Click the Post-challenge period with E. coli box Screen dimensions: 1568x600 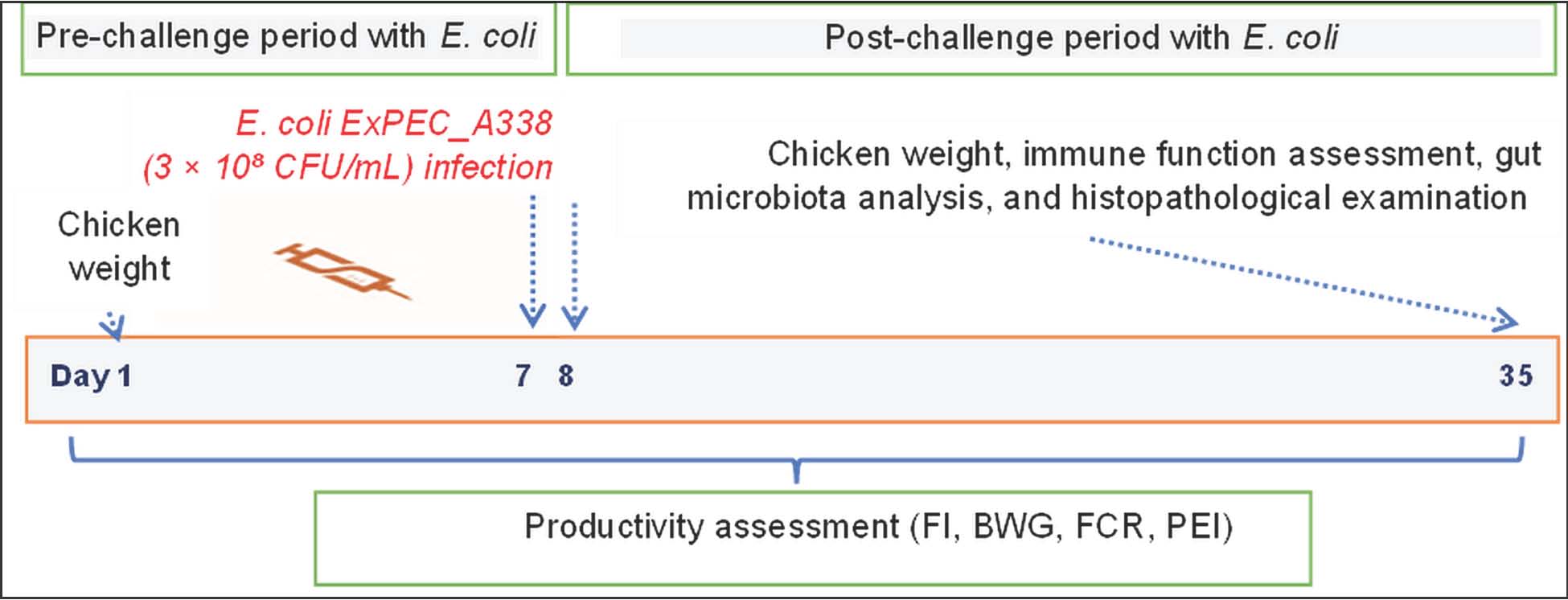pos(1061,39)
